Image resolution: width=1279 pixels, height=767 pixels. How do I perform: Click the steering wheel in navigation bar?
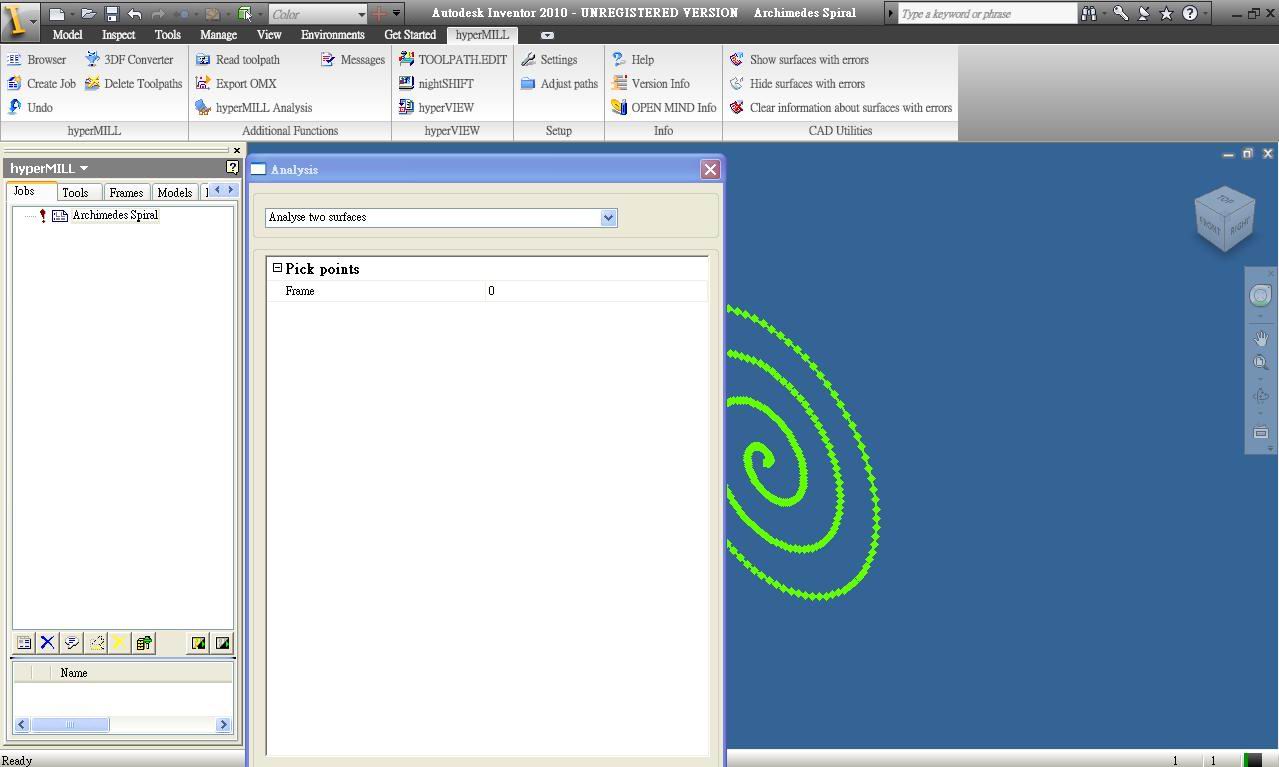[x=1261, y=295]
